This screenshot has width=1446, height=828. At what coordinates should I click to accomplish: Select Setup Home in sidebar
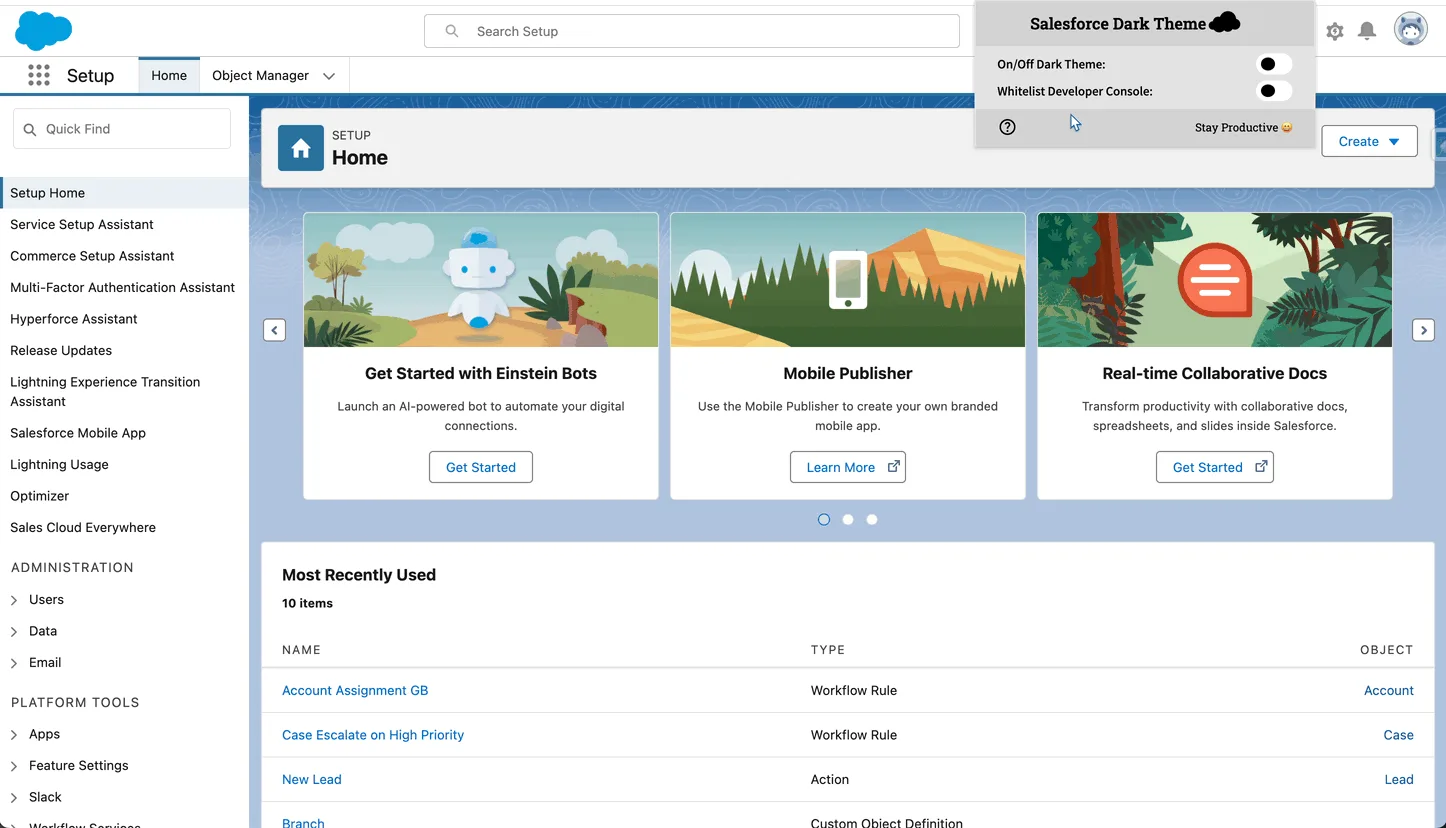tap(124, 193)
